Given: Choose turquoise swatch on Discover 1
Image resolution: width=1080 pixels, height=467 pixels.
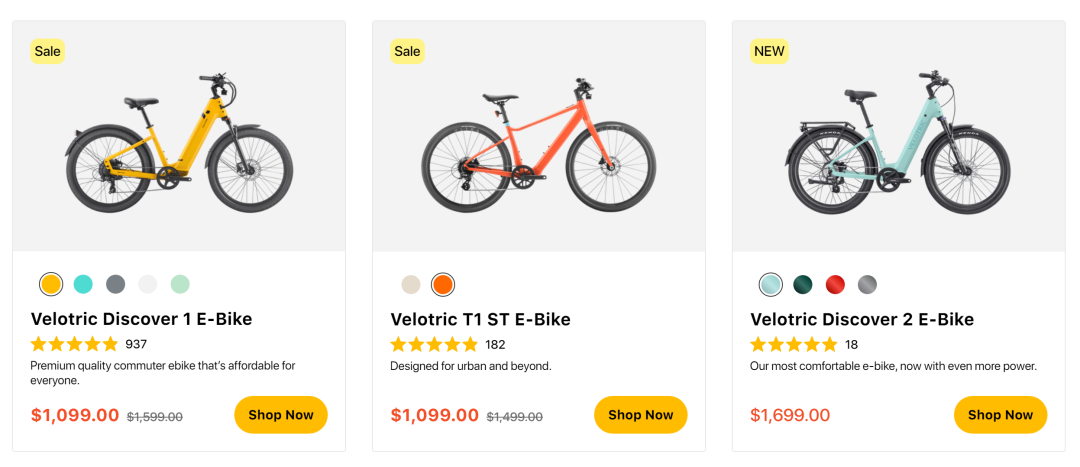Looking at the screenshot, I should tap(83, 284).
